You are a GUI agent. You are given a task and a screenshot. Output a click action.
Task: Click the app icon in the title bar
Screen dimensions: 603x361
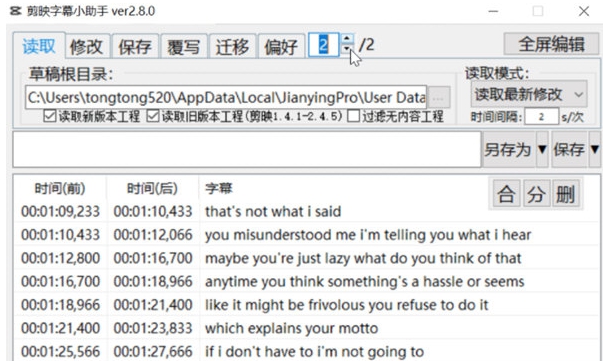pos(15,11)
